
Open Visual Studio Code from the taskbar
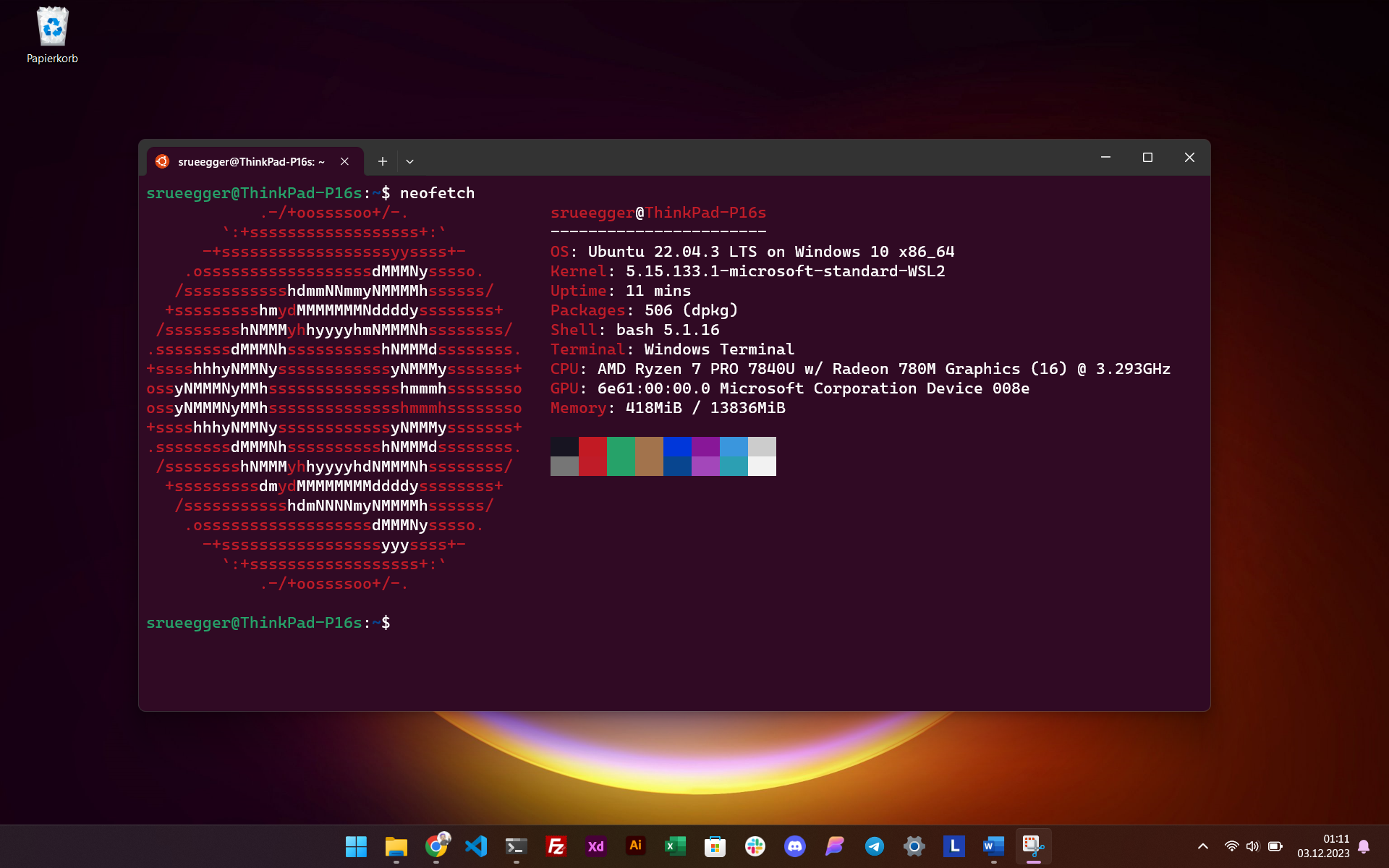pyautogui.click(x=476, y=846)
